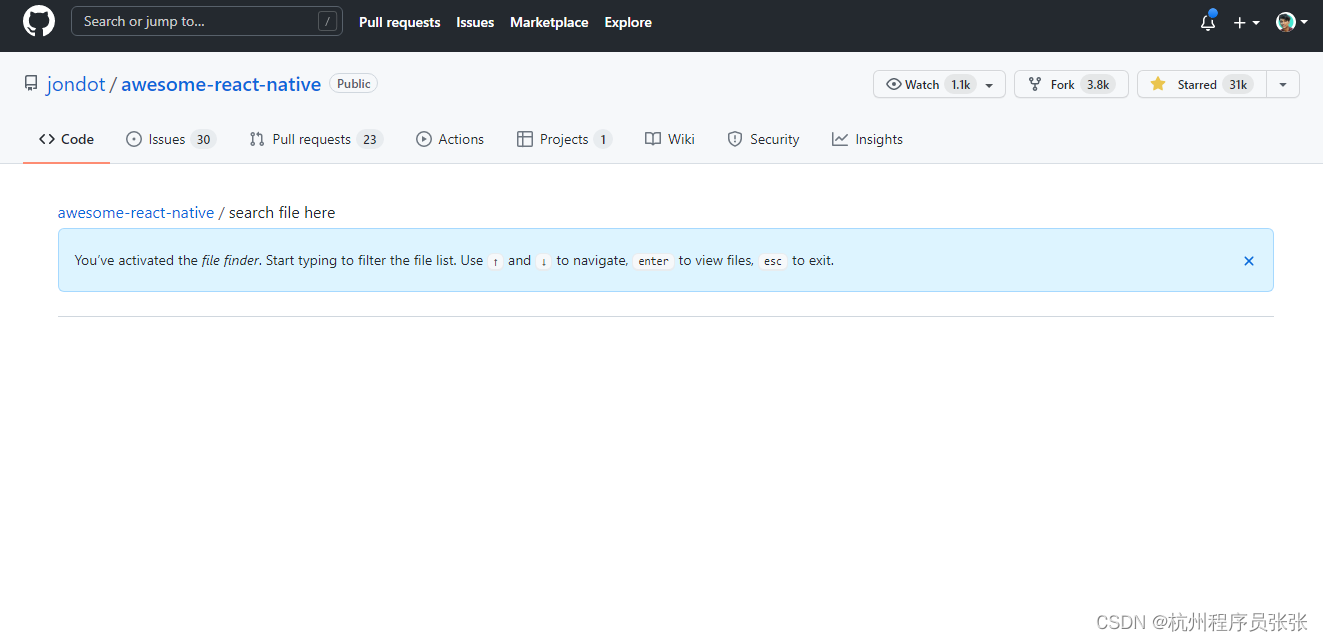Click the Fork count 3.8k
The image size is (1323, 641).
(x=1098, y=84)
